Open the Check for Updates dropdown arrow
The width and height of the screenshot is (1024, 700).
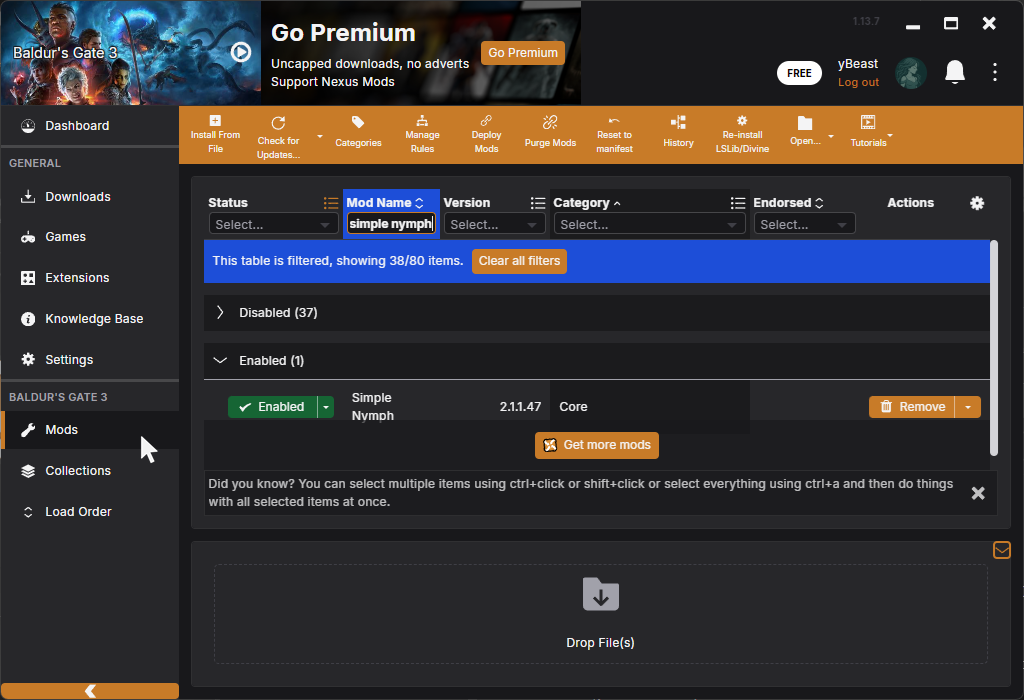320,136
